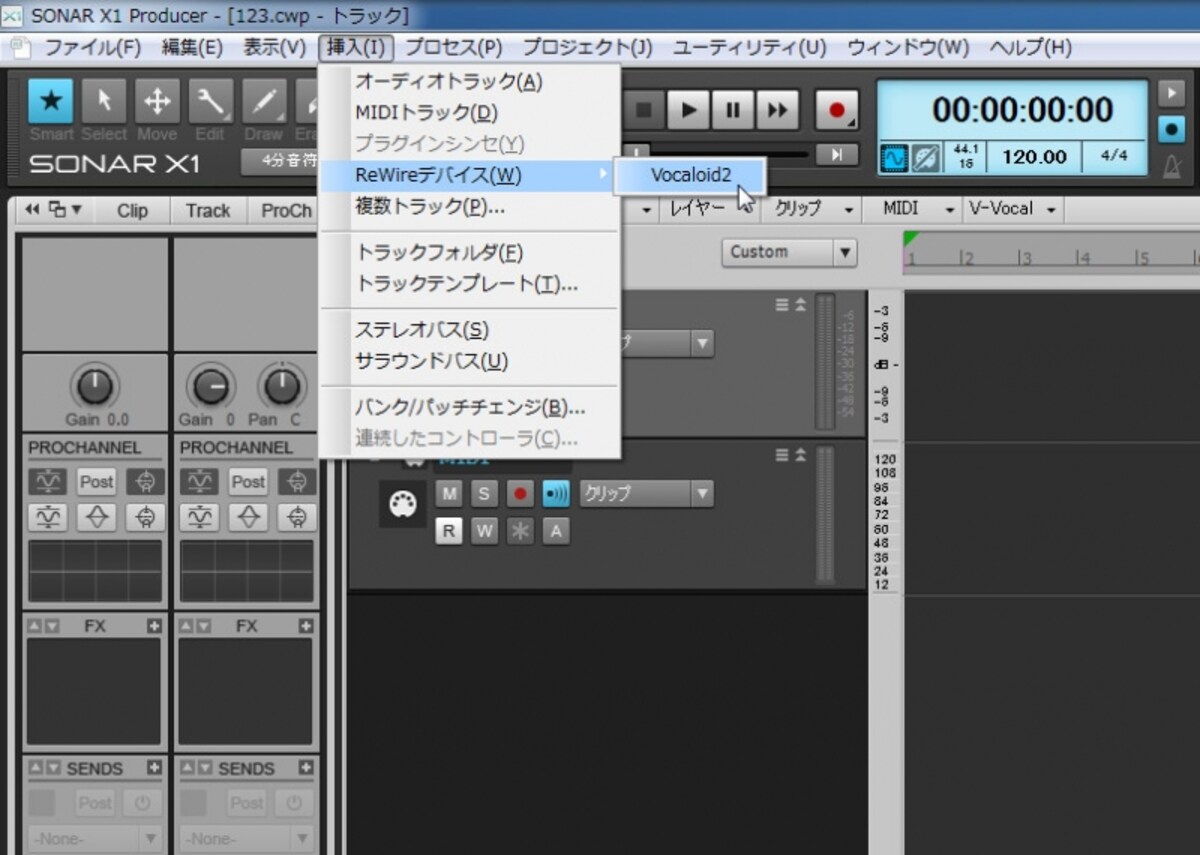This screenshot has height=855, width=1200.
Task: Enable Post on the first ProChannel strip
Action: click(96, 482)
